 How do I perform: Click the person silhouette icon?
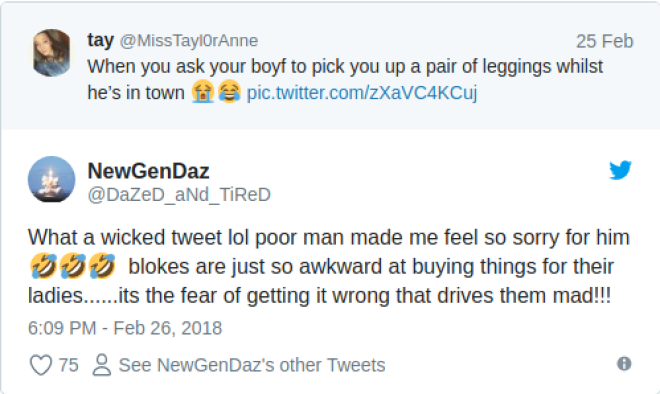tap(101, 365)
